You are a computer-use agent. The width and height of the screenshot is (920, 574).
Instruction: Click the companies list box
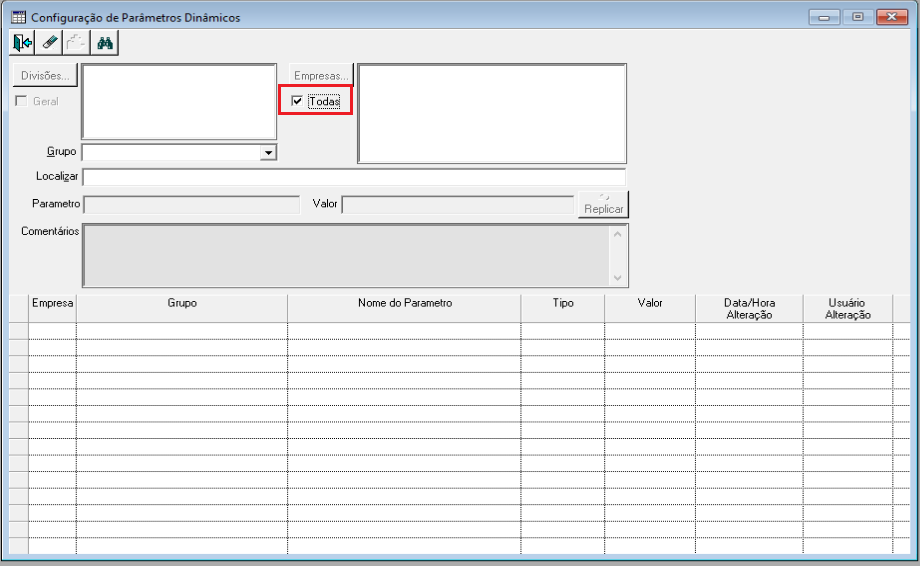[x=492, y=114]
